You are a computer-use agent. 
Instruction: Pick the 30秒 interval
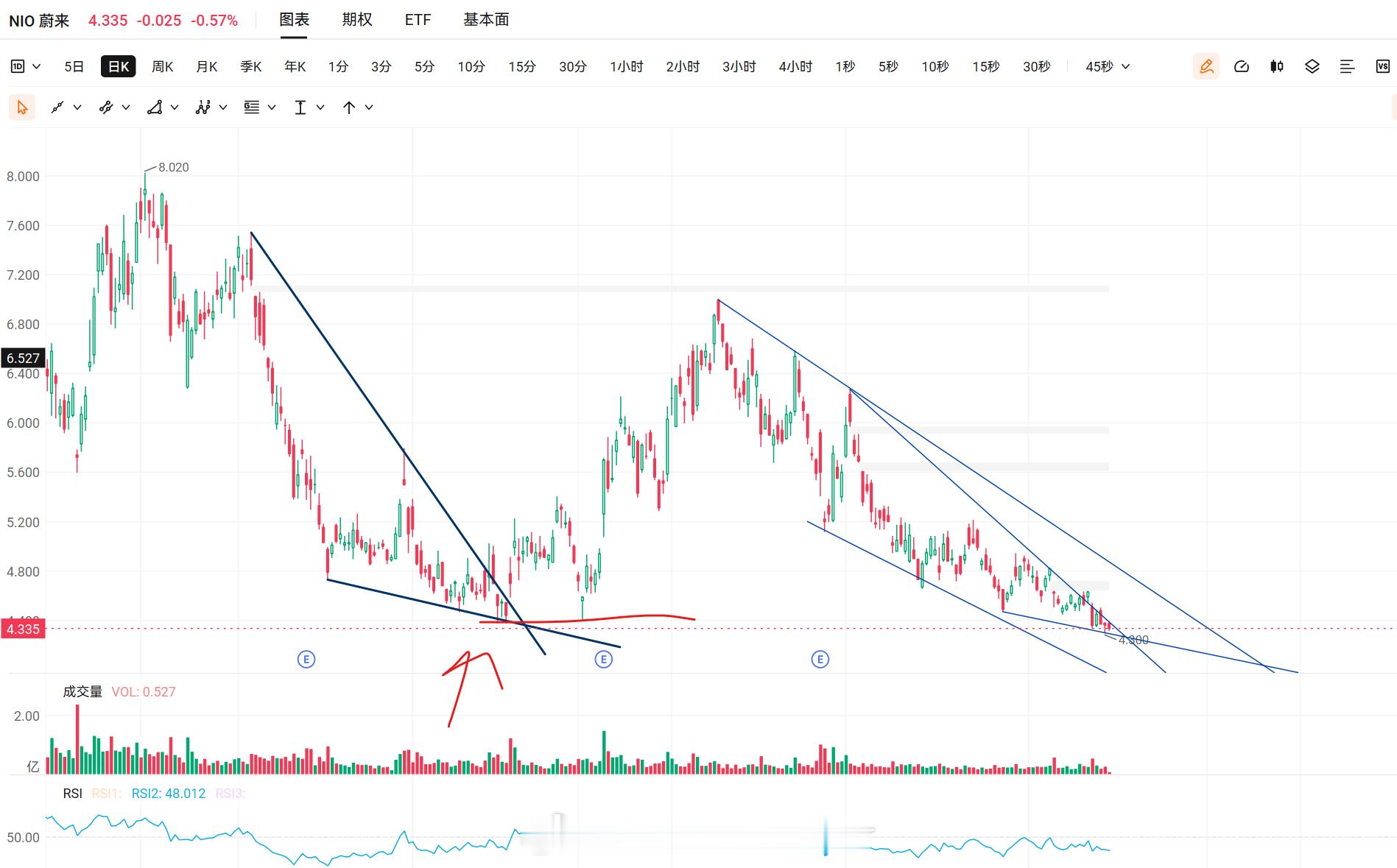1037,66
